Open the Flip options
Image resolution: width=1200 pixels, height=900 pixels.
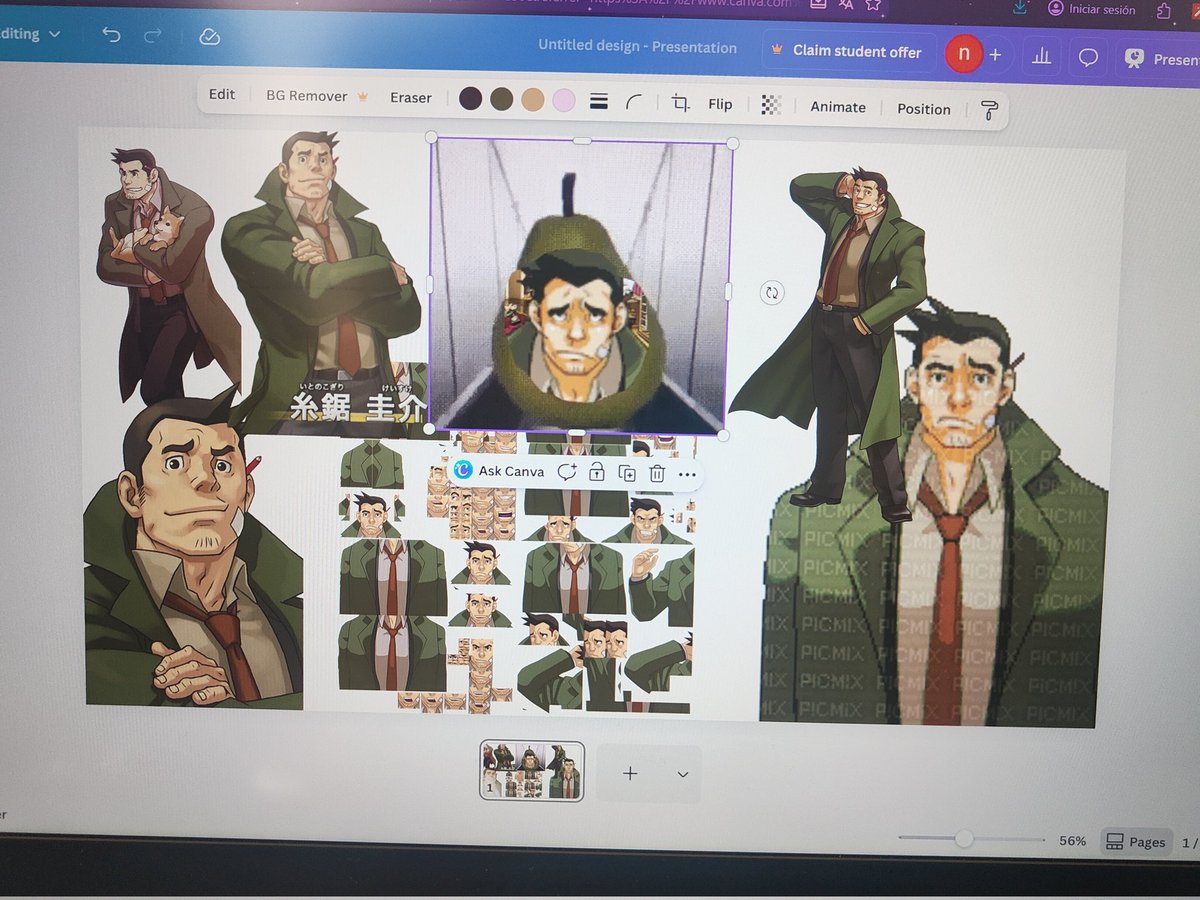click(x=720, y=104)
